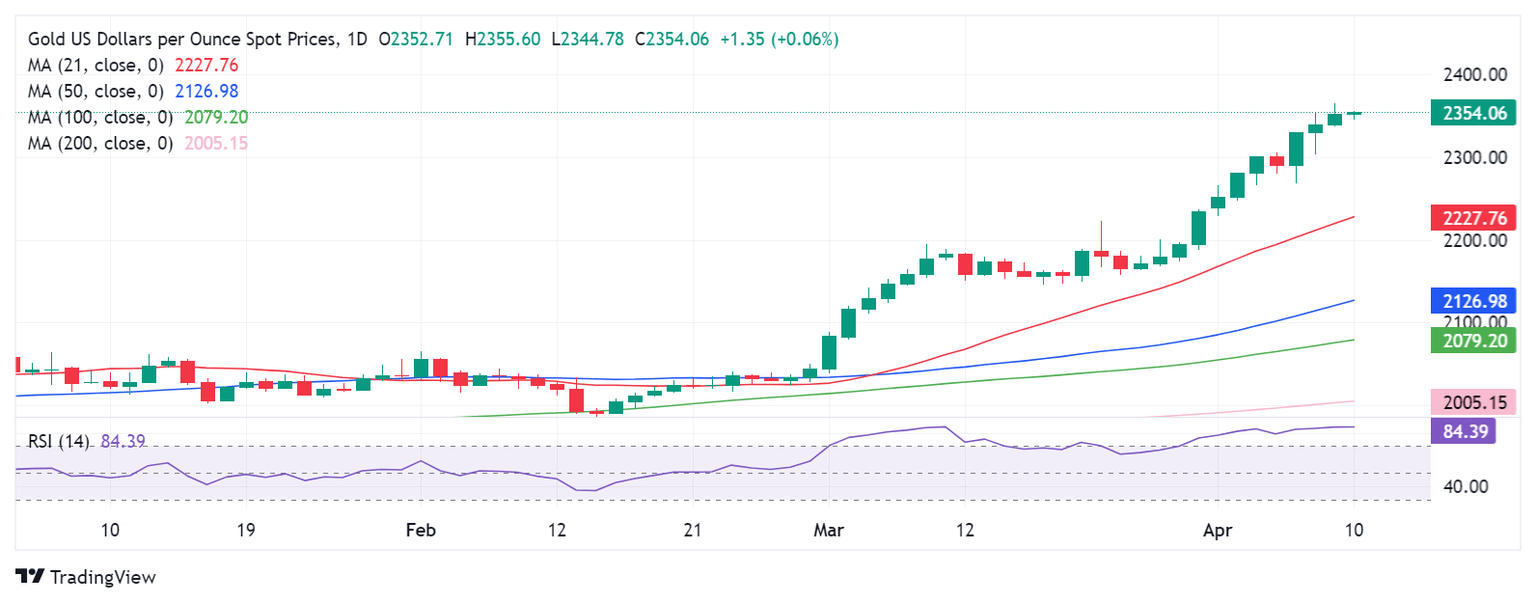Viewport: 1536px width, 603px height.
Task: Select the RSI (14) indicator legend
Action: [58, 441]
